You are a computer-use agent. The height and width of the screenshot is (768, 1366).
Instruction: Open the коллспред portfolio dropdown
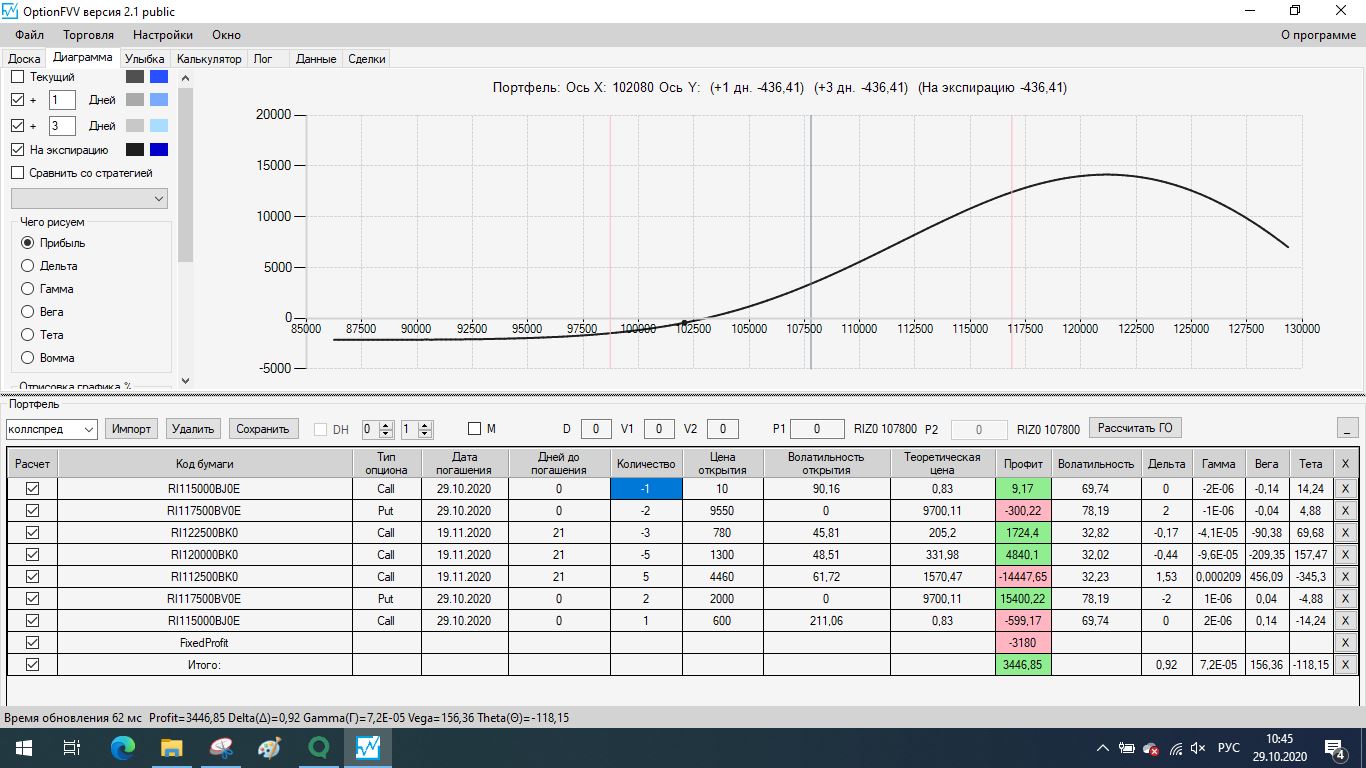51,429
